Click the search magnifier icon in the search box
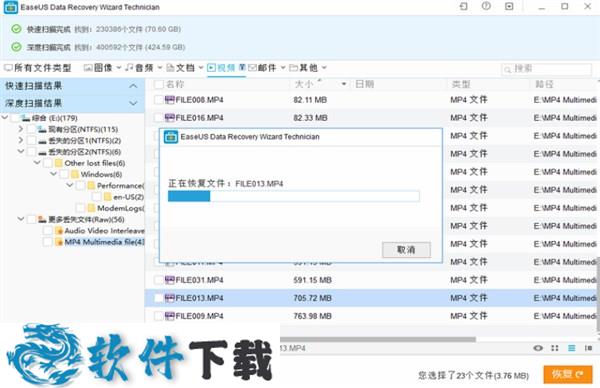600x388 pixels. 508,69
